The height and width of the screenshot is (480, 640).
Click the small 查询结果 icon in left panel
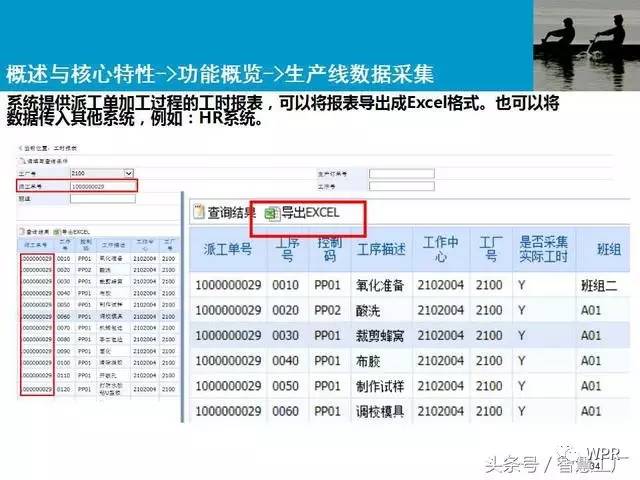[x=22, y=230]
